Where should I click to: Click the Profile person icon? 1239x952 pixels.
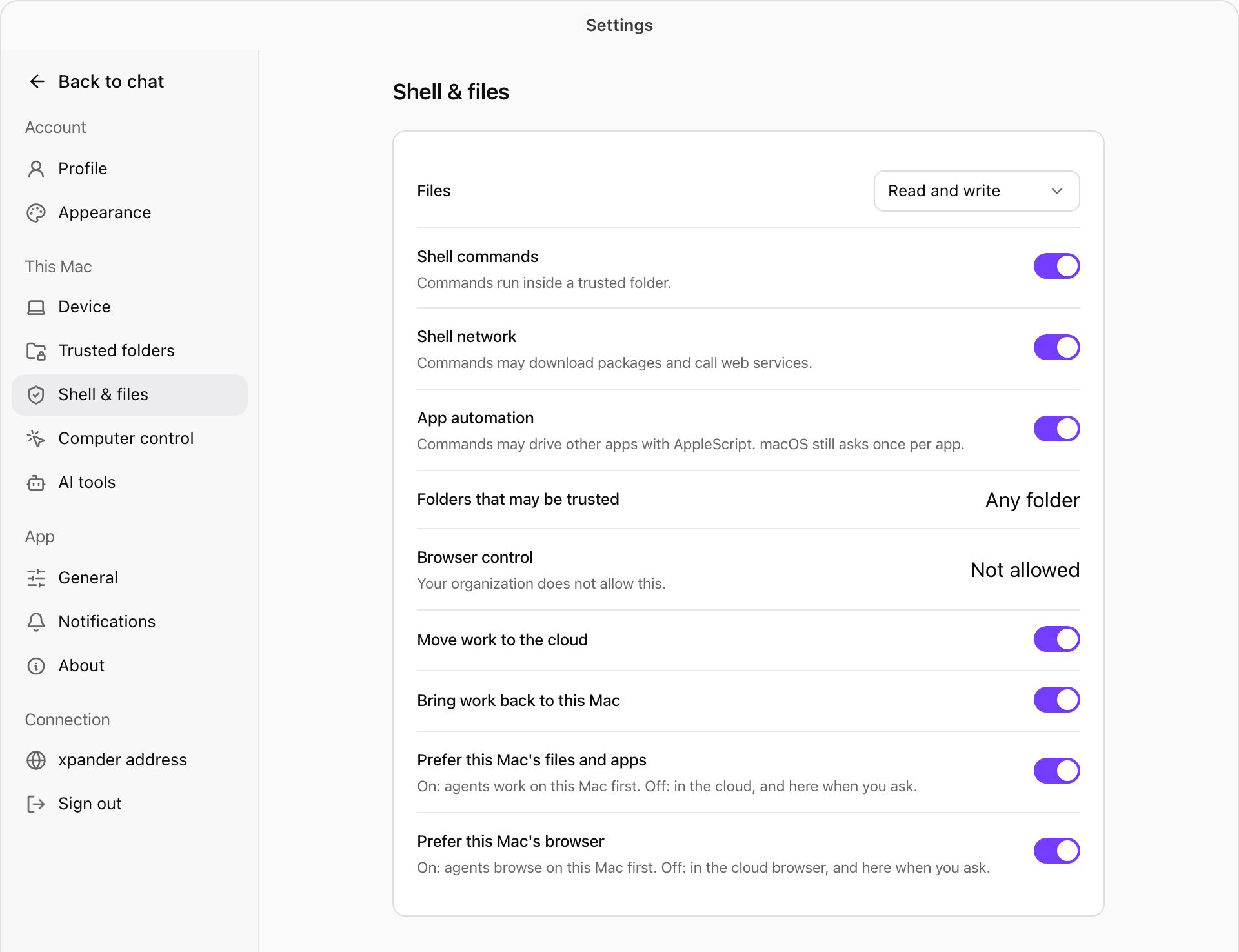point(36,169)
